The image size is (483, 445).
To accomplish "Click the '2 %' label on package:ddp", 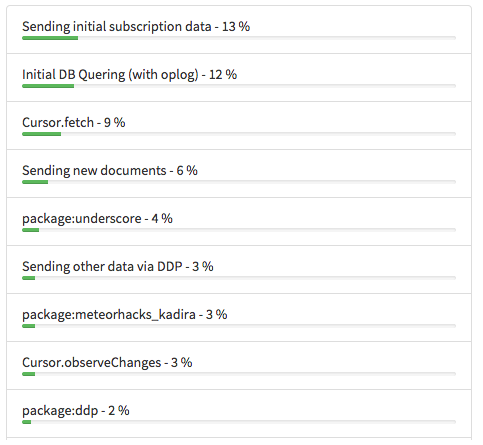I will (x=119, y=411).
